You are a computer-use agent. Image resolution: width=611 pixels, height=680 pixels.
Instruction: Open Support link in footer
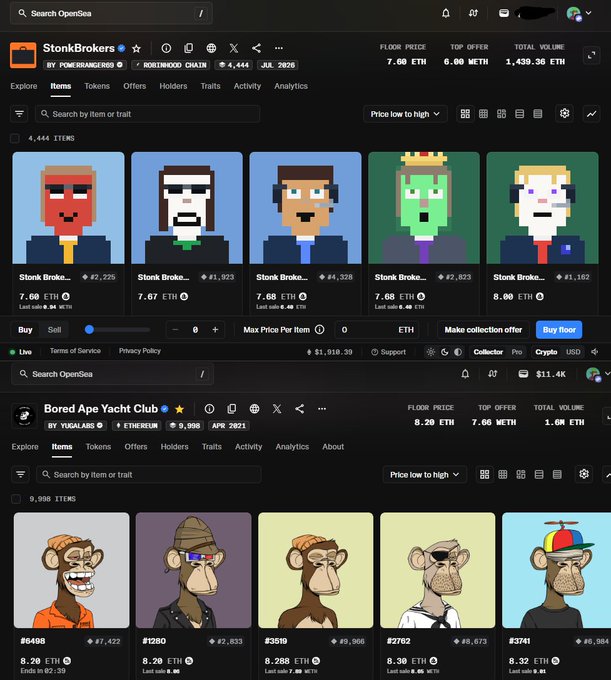point(389,352)
